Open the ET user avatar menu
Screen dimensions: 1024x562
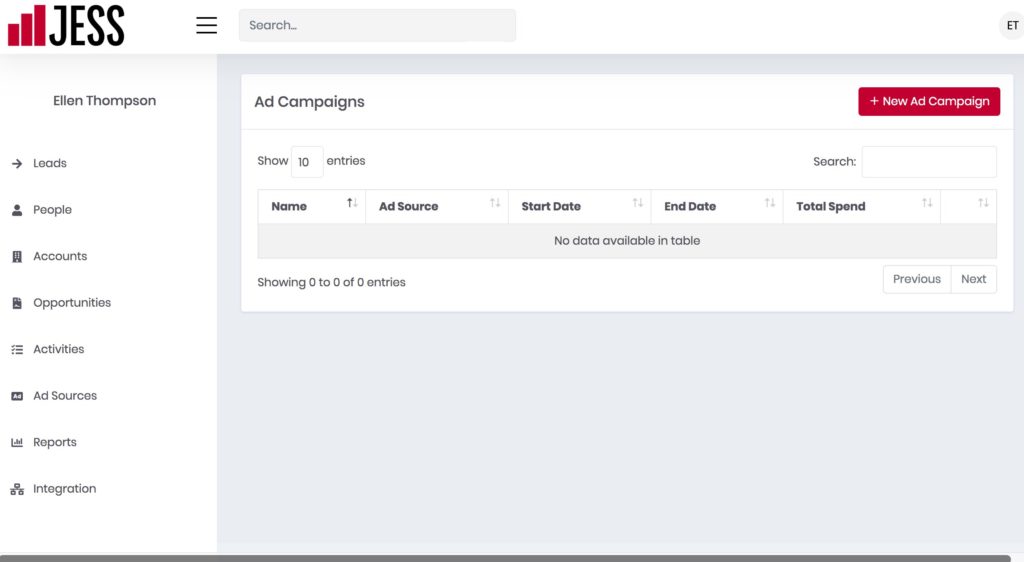coord(1012,25)
